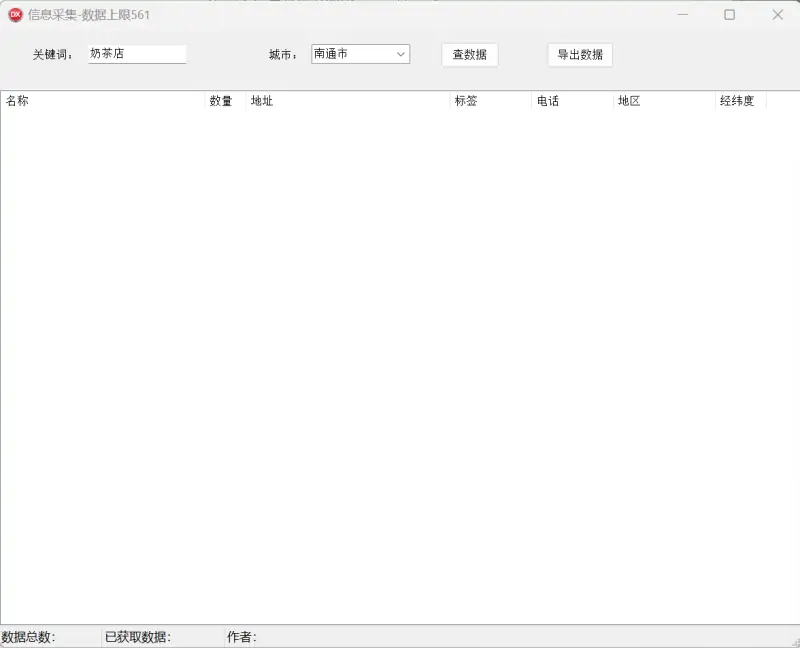800x648 pixels.
Task: Click the 电话 column header
Action: [x=545, y=100]
